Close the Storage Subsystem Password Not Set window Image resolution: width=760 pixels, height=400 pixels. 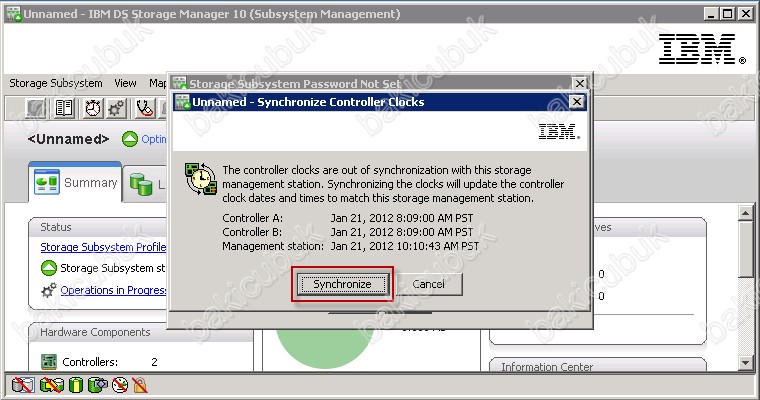coord(579,83)
